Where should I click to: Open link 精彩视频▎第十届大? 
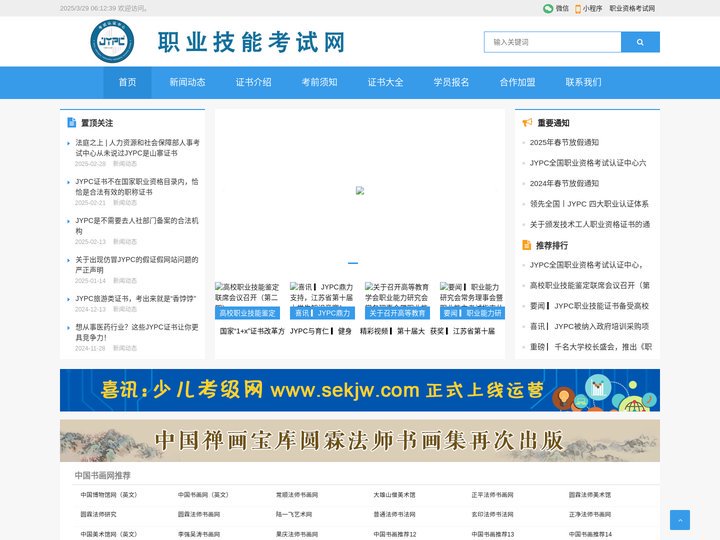(392, 331)
